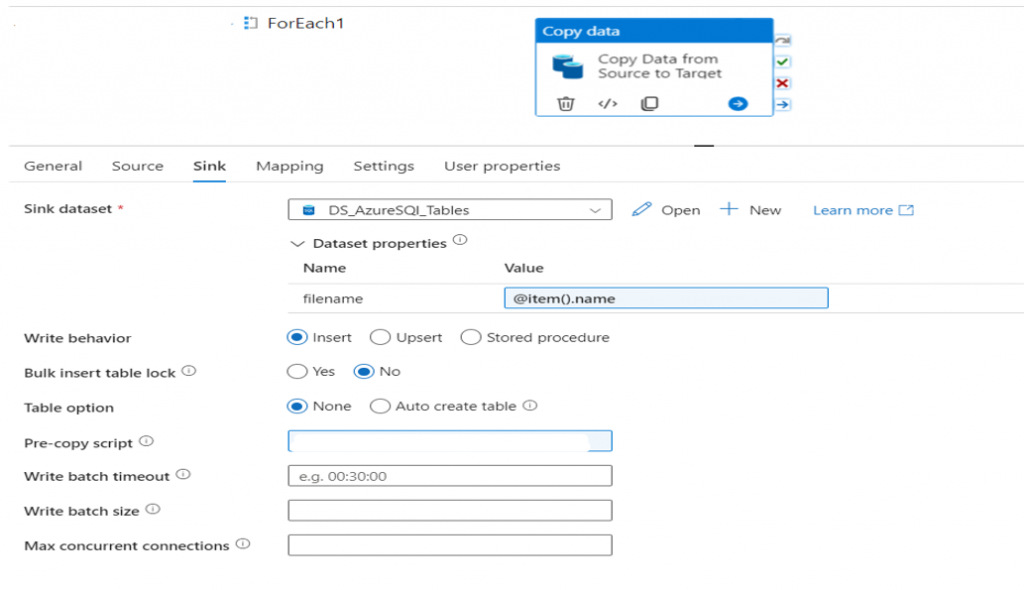This screenshot has width=1024, height=590.
Task: Open the Learn more link
Action: [x=863, y=210]
